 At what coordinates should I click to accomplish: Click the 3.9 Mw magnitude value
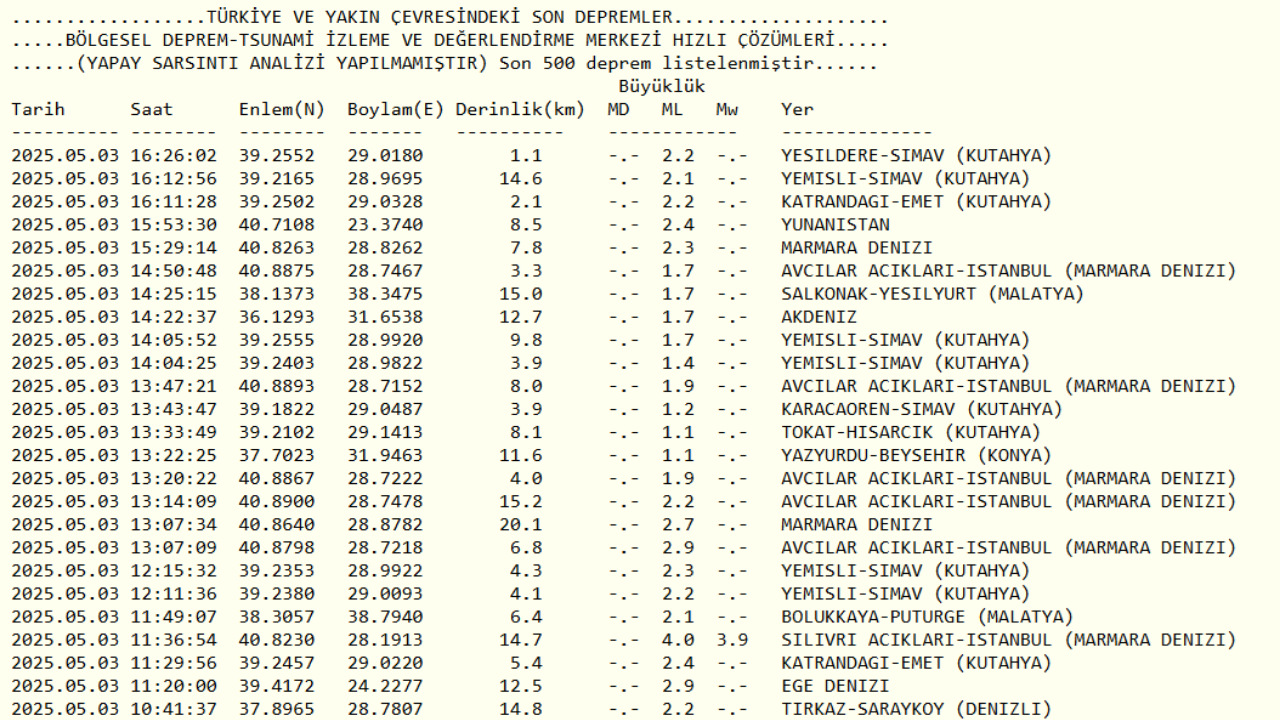732,640
